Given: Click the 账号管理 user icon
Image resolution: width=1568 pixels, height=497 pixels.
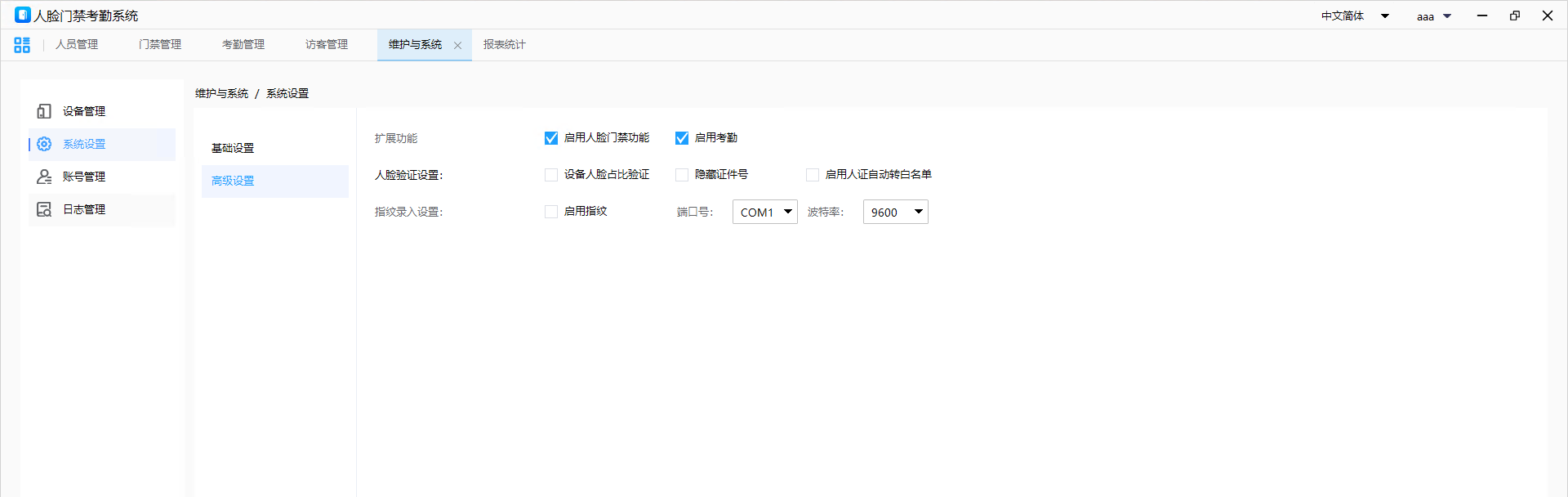Looking at the screenshot, I should (x=44, y=177).
